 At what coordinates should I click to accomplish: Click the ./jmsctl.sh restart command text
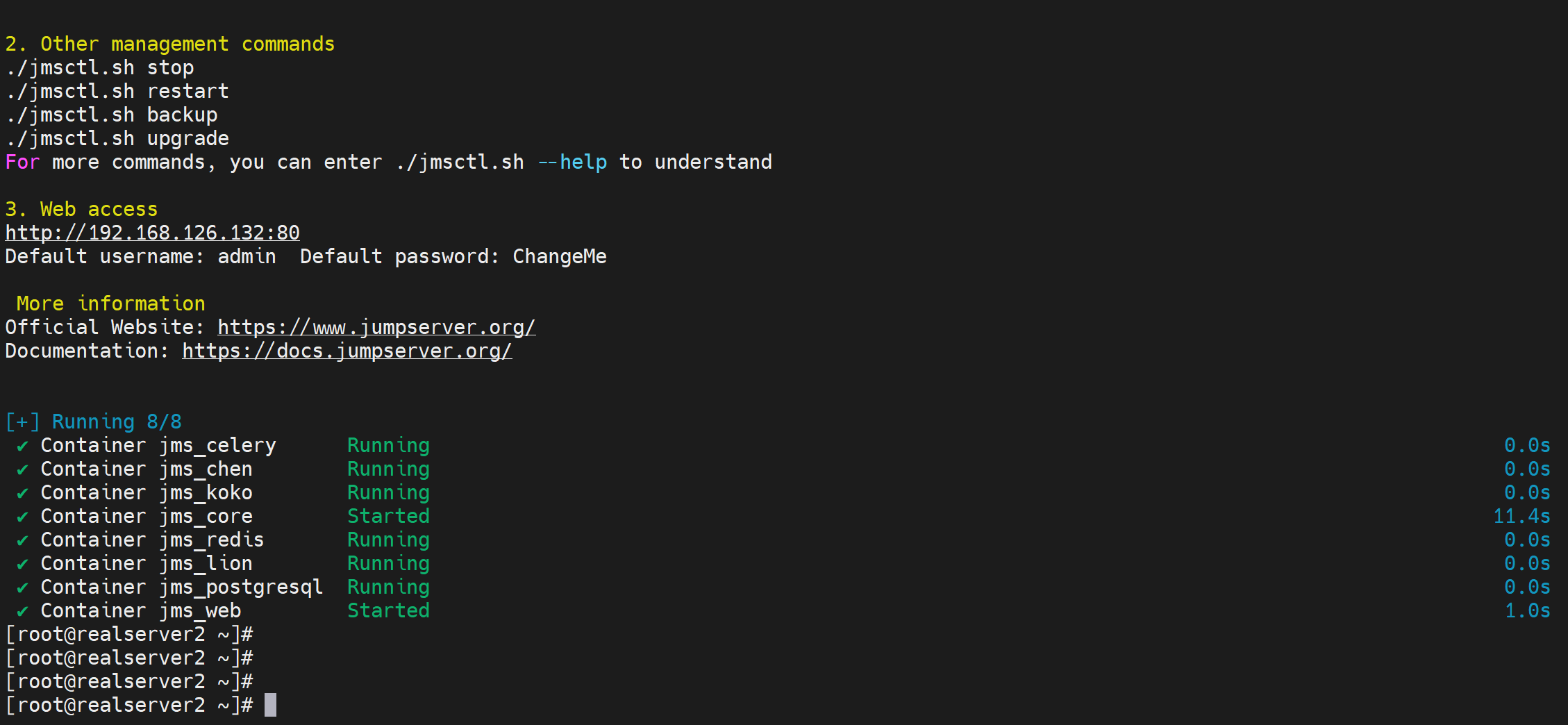pyautogui.click(x=117, y=91)
